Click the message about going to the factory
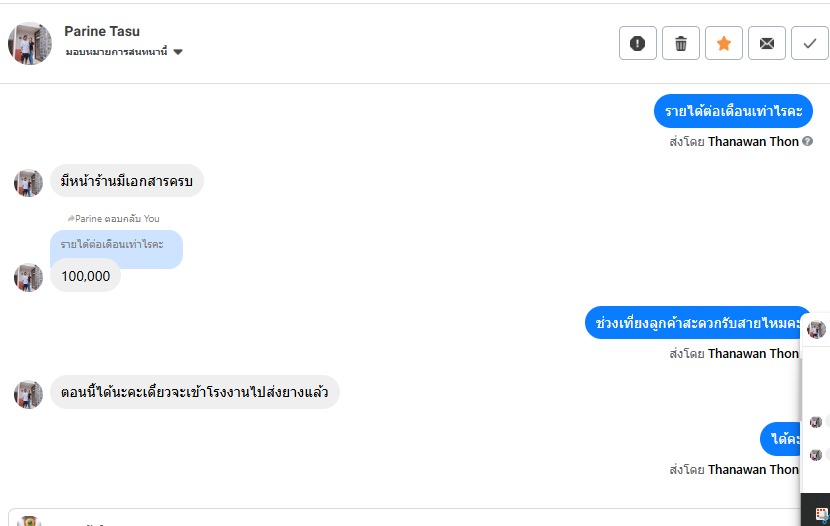 click(195, 392)
